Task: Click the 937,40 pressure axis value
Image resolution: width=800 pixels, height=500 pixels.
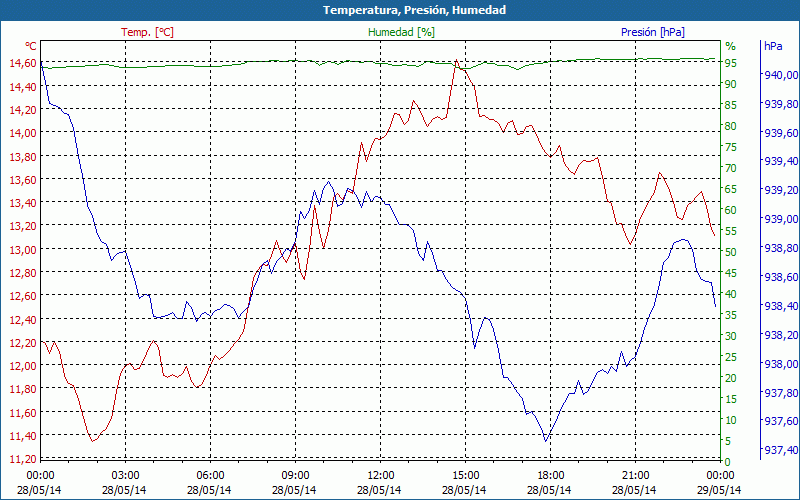Action: (781, 450)
